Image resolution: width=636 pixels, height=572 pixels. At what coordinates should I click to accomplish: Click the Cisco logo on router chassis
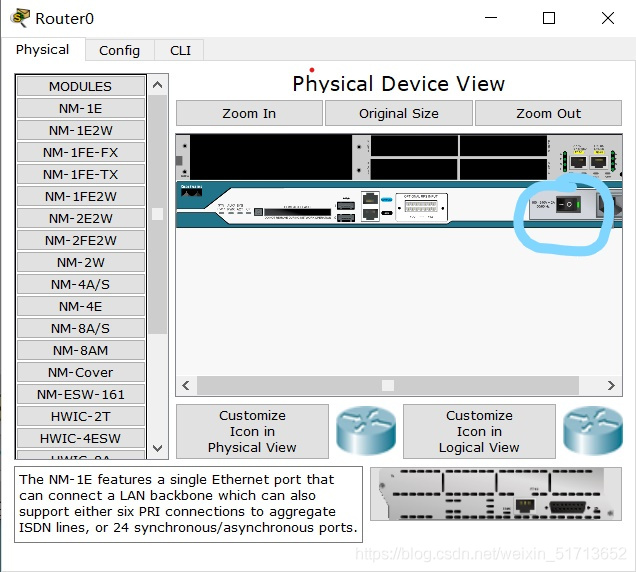point(191,191)
